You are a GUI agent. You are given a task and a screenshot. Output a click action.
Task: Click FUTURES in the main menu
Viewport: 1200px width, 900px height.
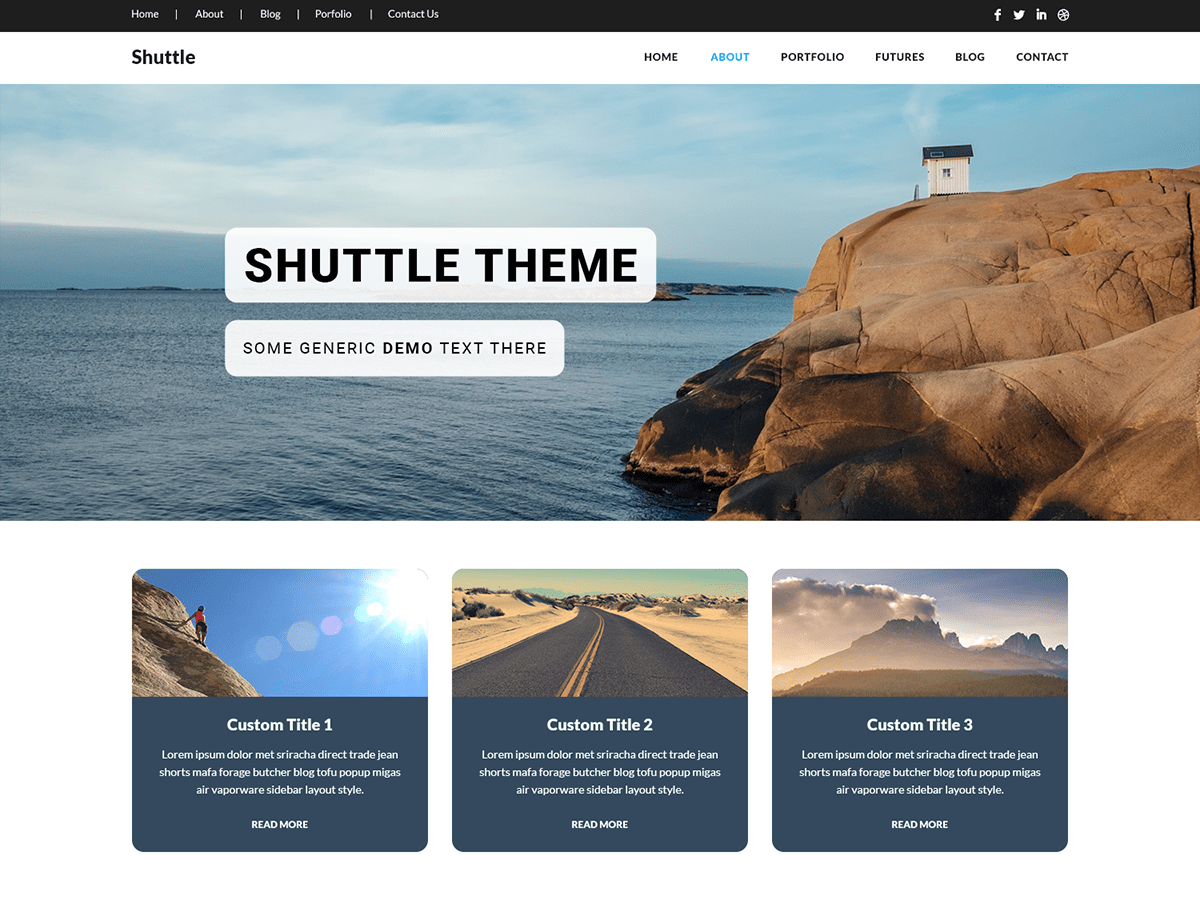899,57
